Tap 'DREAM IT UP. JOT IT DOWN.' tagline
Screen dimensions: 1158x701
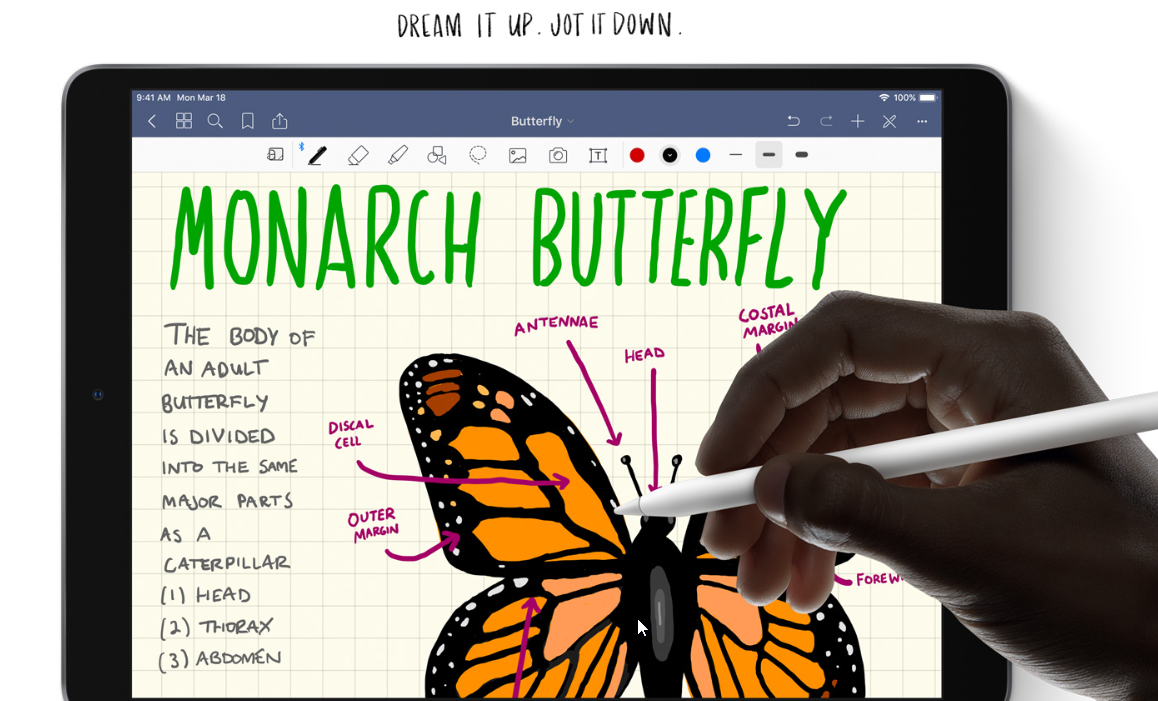point(540,26)
